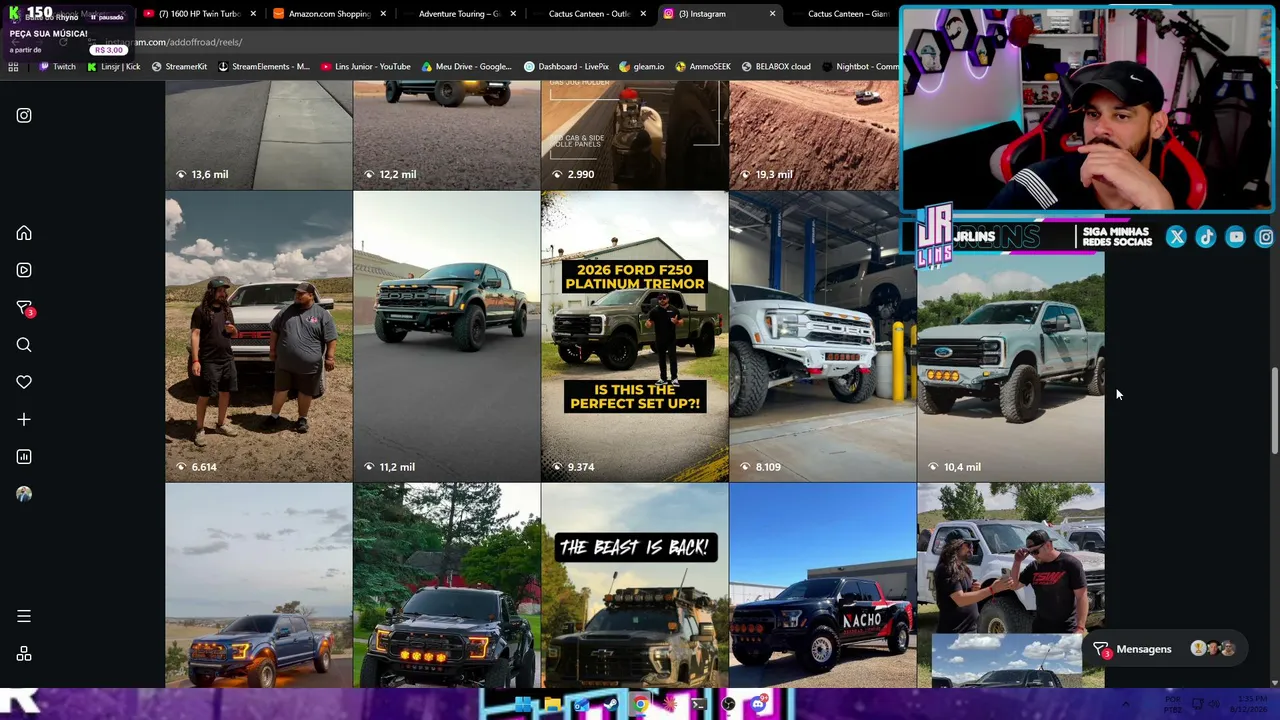
Task: Open the Dashboard - LivePix bookmark
Action: (566, 67)
